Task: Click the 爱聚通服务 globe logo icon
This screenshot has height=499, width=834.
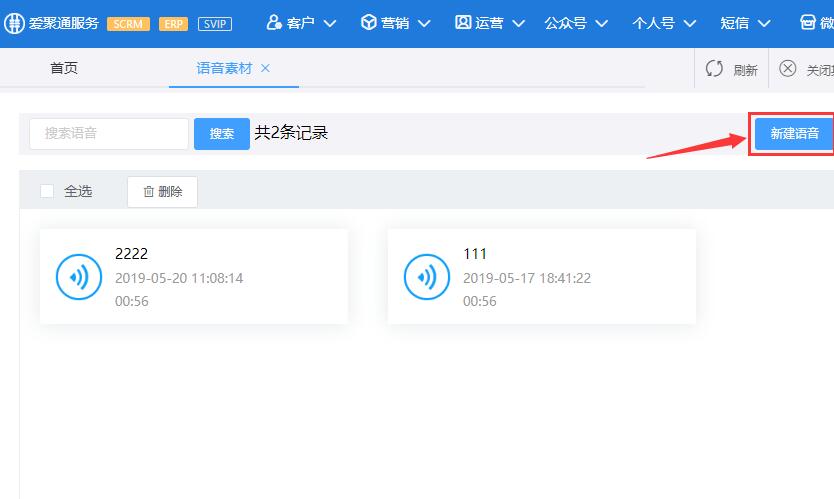Action: [x=14, y=23]
